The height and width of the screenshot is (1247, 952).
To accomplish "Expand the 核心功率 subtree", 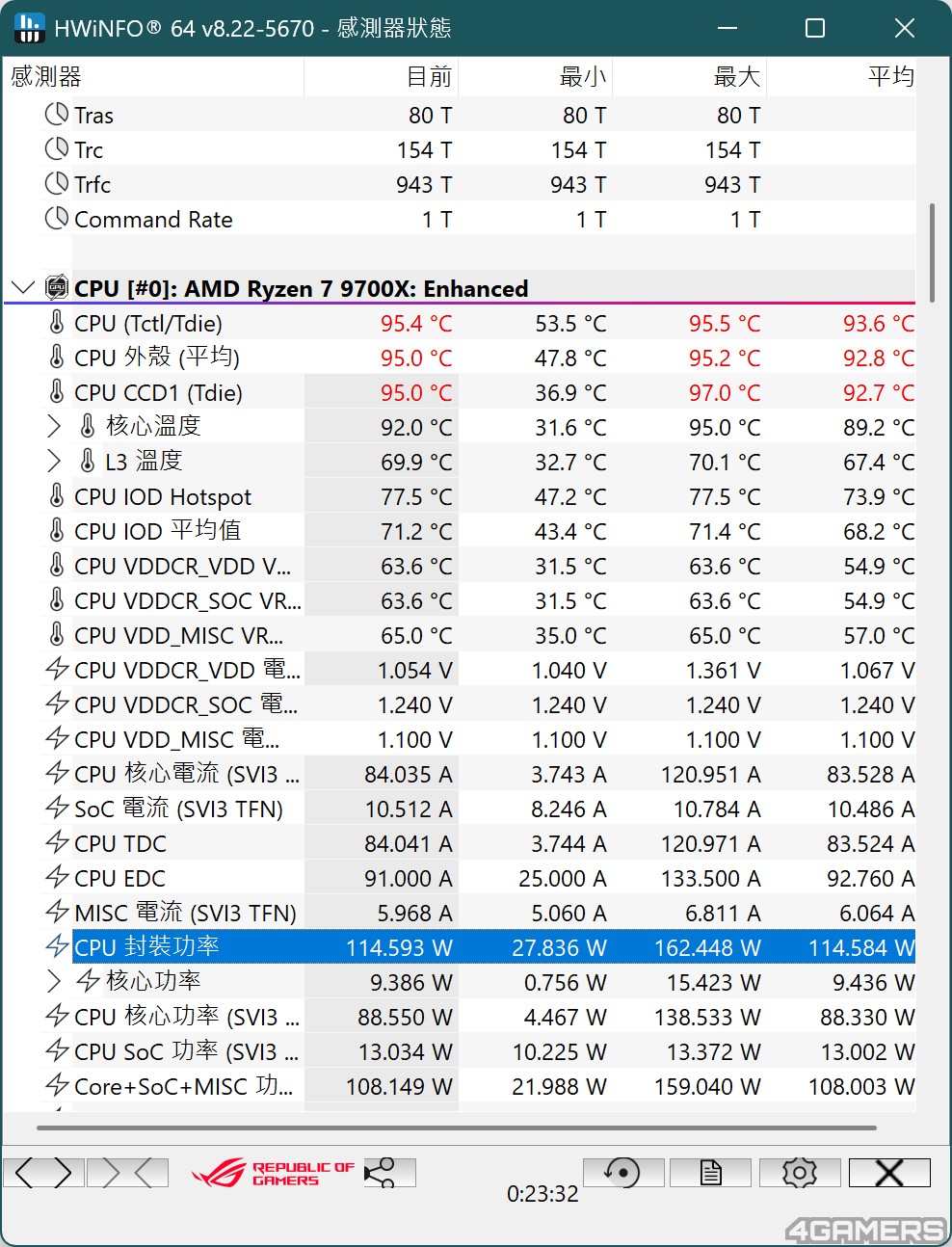I will tap(54, 981).
